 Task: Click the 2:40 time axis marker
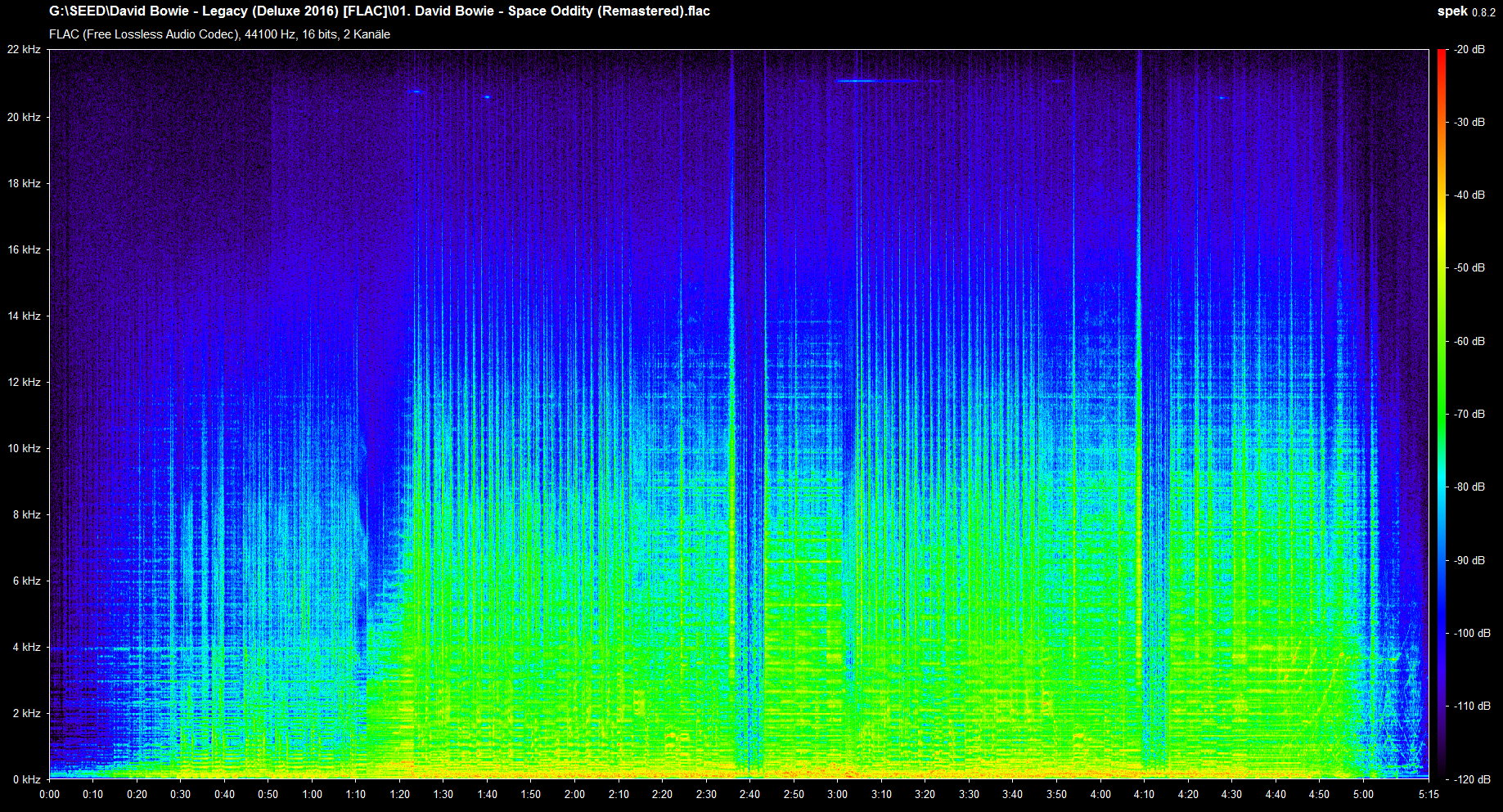(749, 794)
